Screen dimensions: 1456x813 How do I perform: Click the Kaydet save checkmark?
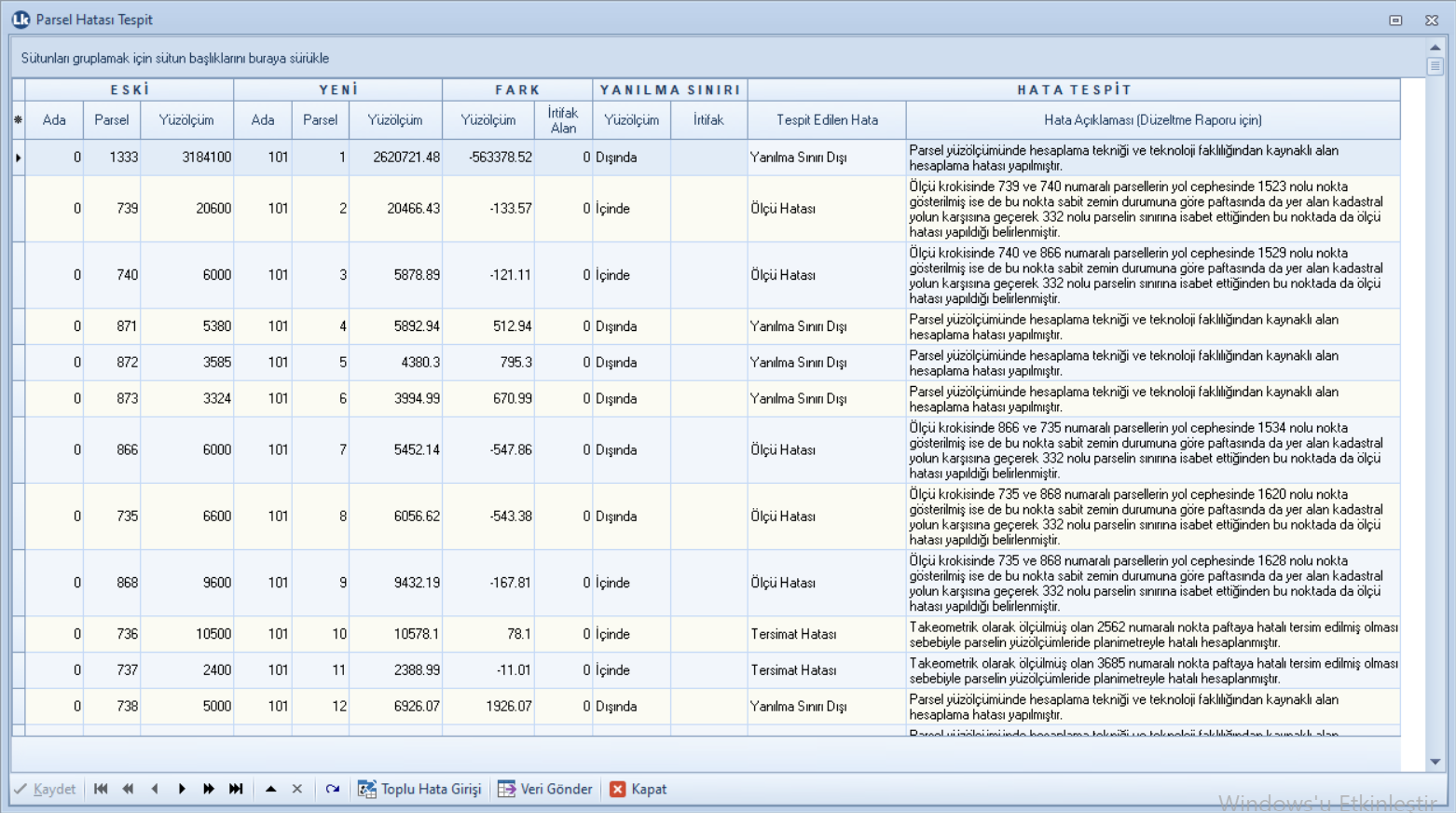45,789
